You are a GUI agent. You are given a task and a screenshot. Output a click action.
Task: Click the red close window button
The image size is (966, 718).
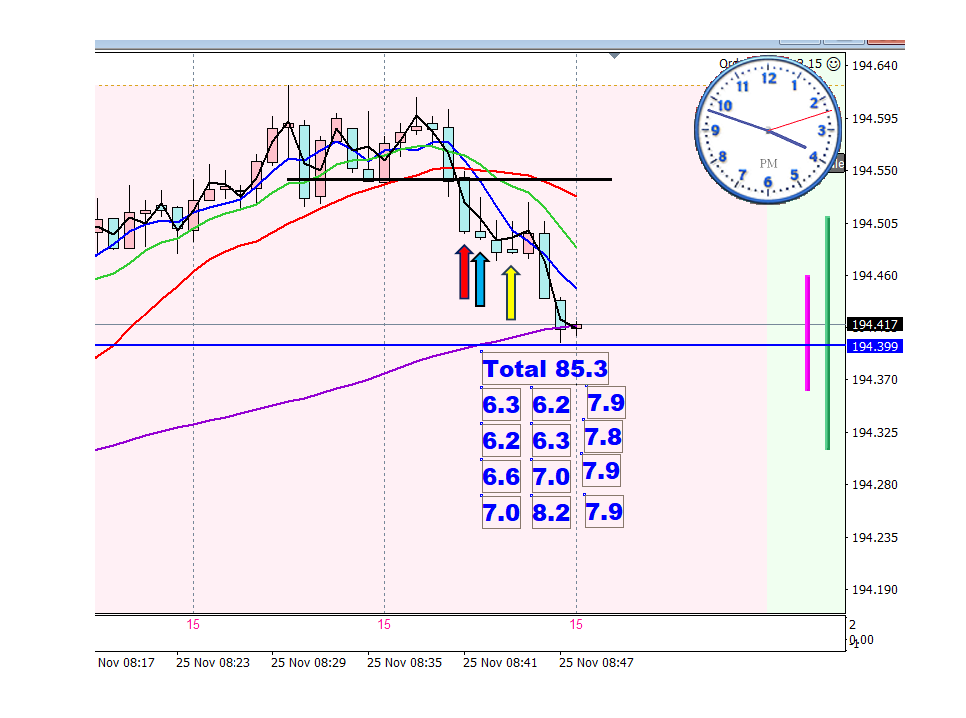coord(886,42)
